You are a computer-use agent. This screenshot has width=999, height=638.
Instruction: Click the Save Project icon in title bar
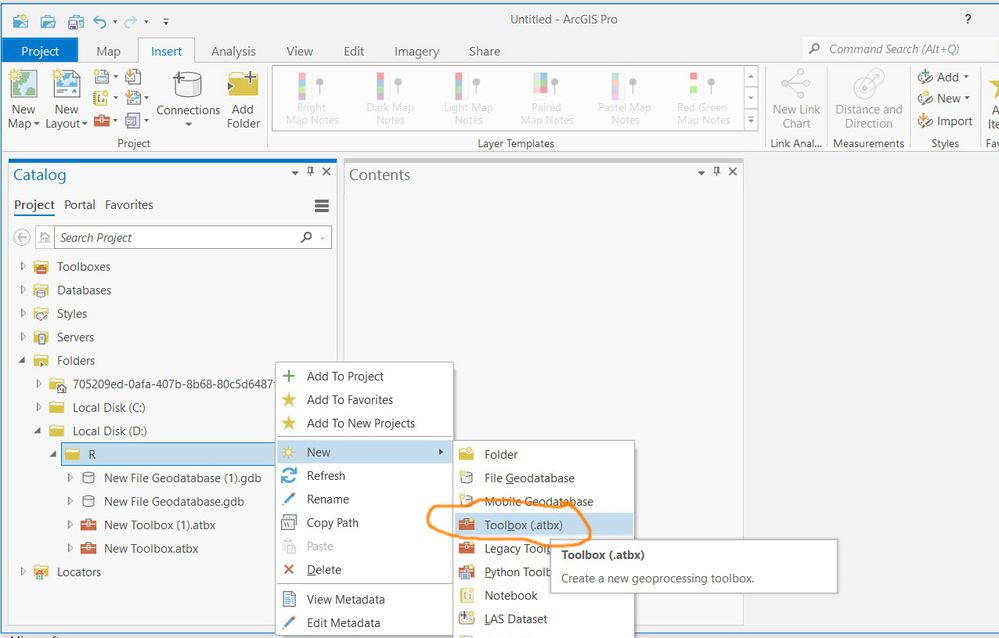click(76, 22)
